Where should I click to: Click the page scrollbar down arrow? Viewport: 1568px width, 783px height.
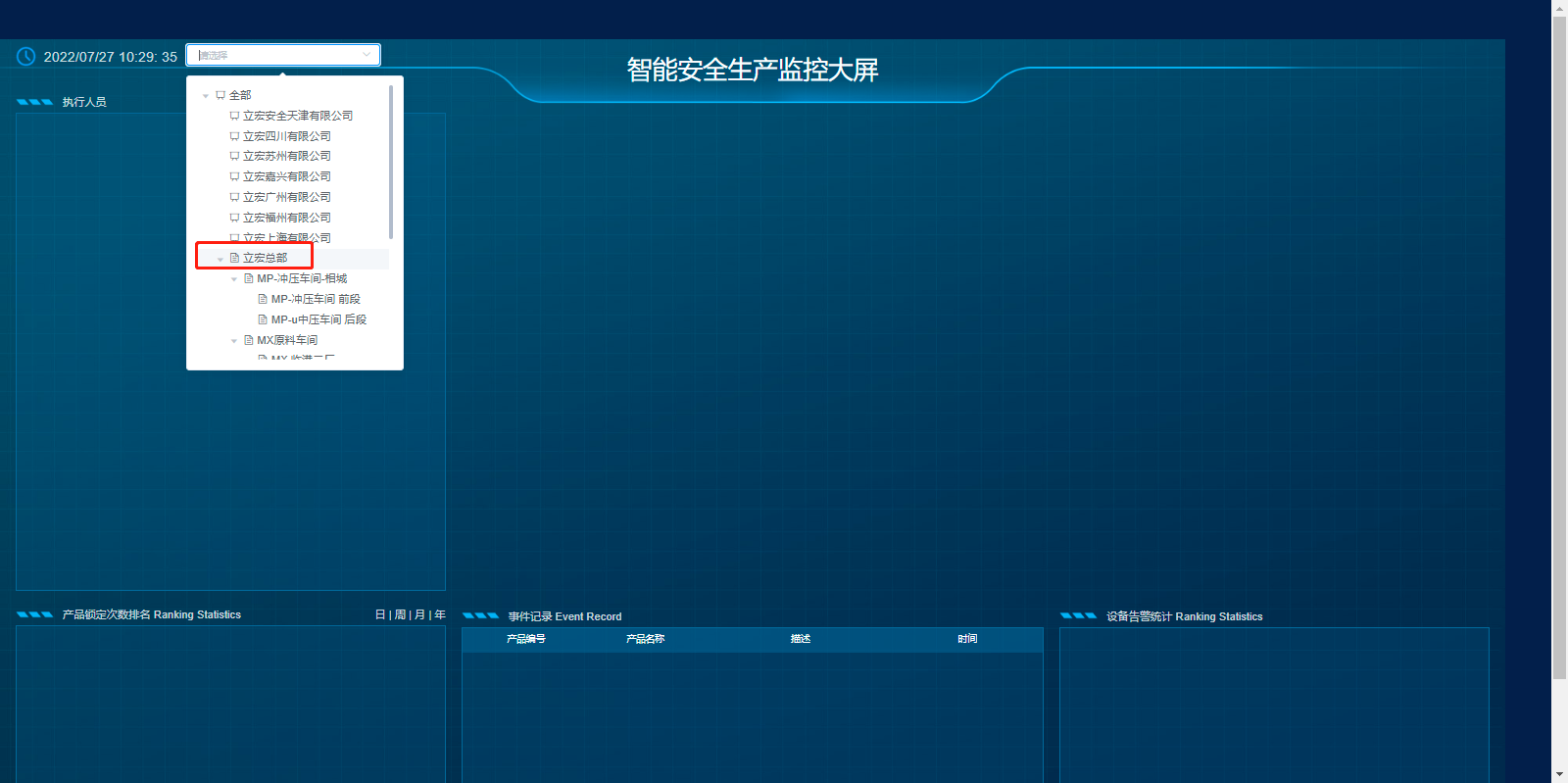pos(1559,775)
